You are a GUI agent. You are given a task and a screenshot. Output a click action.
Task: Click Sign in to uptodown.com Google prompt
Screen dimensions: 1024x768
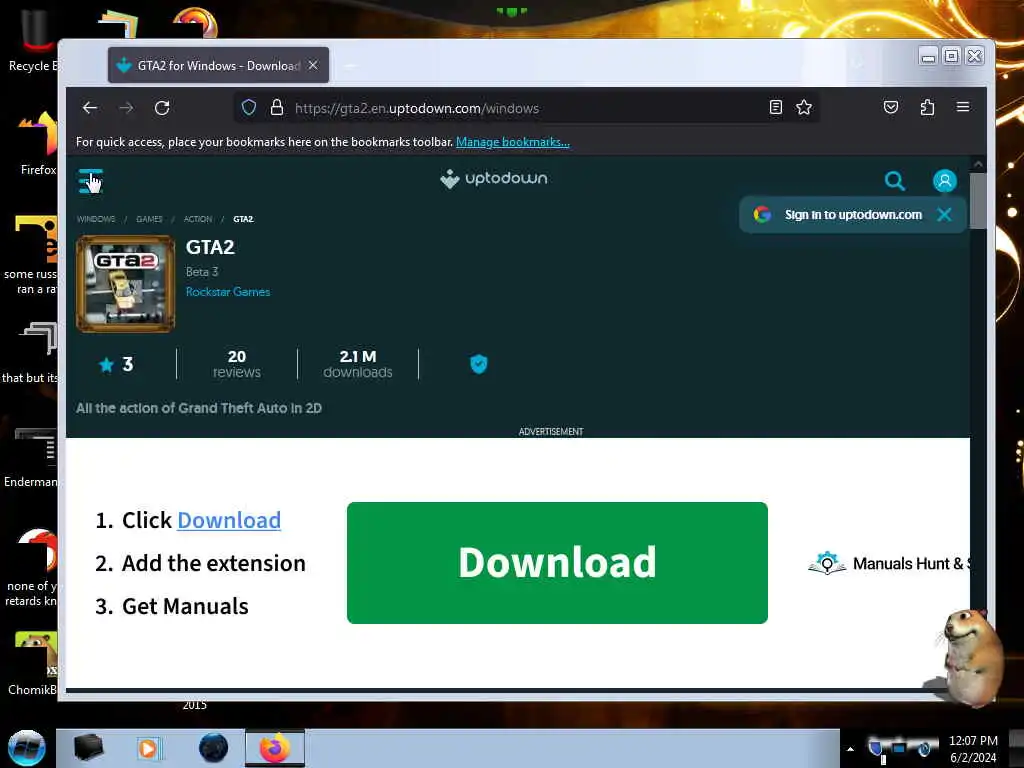853,215
